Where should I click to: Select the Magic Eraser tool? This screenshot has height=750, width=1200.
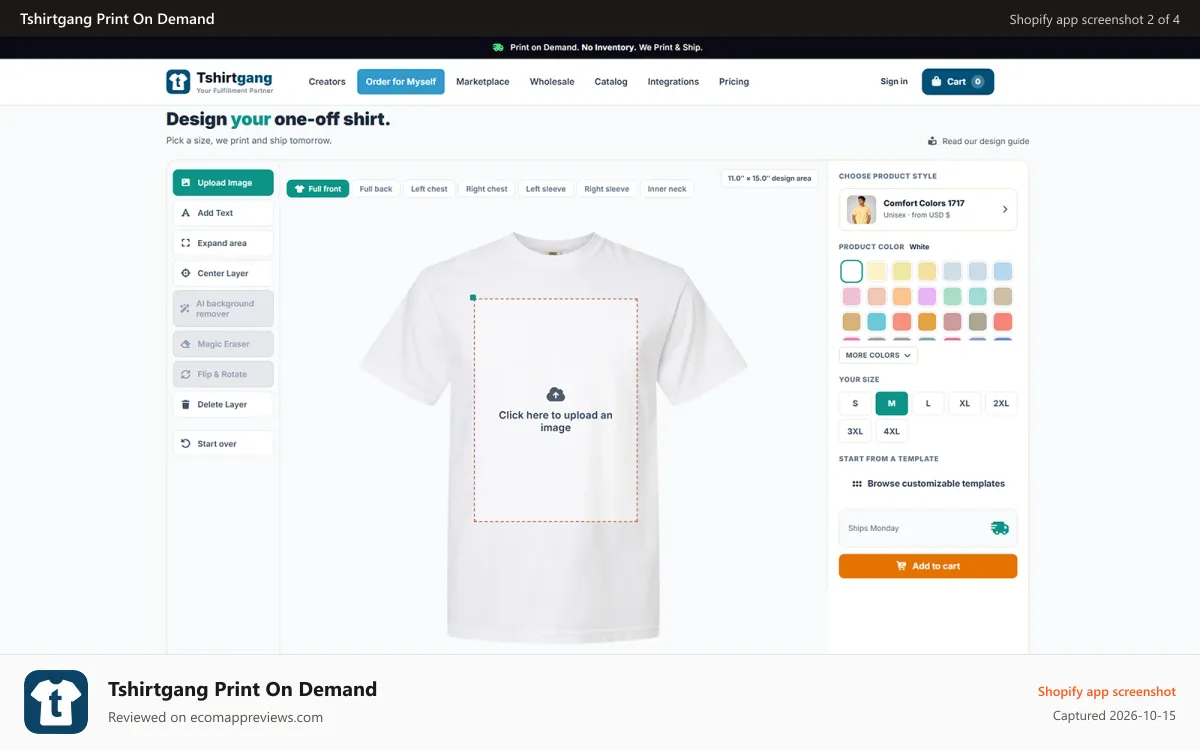[223, 344]
